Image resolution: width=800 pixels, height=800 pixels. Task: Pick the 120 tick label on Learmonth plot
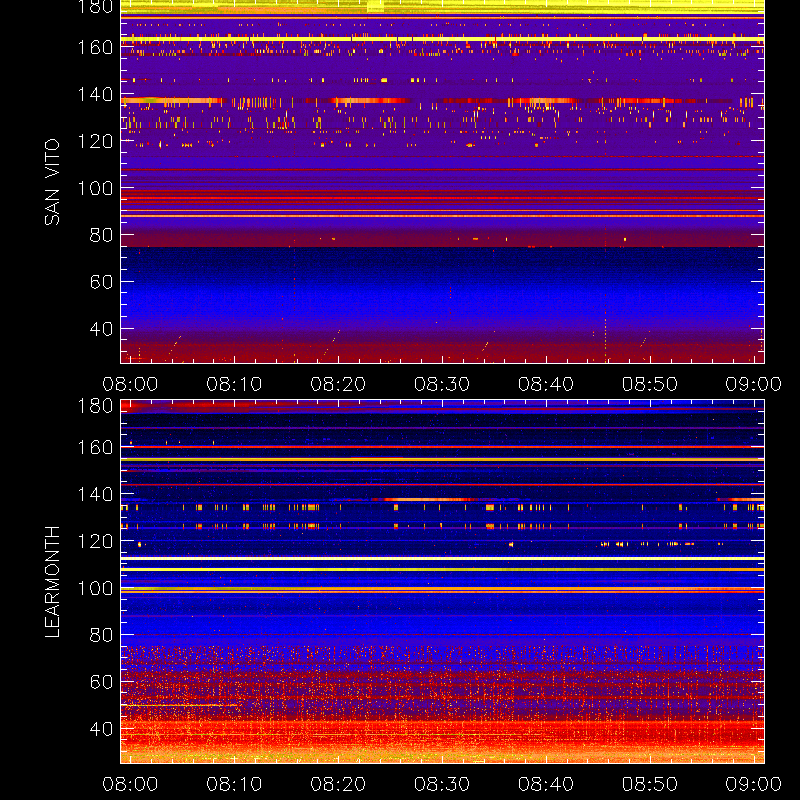click(x=95, y=541)
